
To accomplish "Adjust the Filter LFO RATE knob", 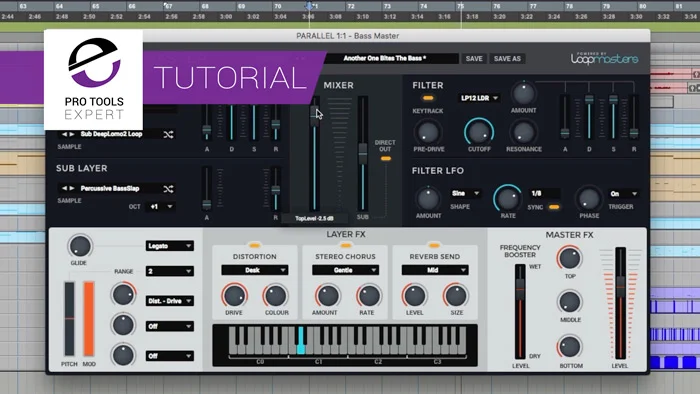I will click(x=508, y=199).
